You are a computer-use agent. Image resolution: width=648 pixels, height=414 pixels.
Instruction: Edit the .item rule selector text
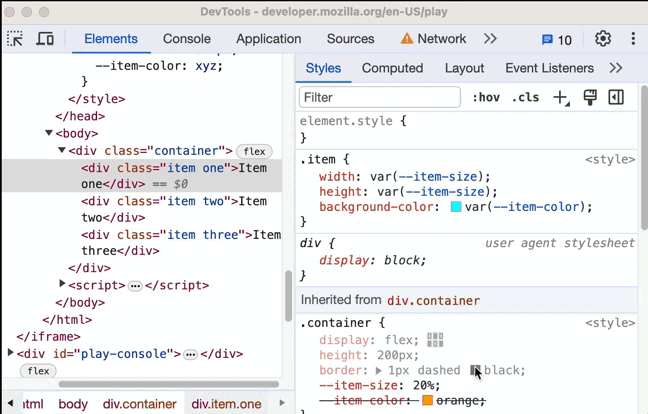pos(318,159)
